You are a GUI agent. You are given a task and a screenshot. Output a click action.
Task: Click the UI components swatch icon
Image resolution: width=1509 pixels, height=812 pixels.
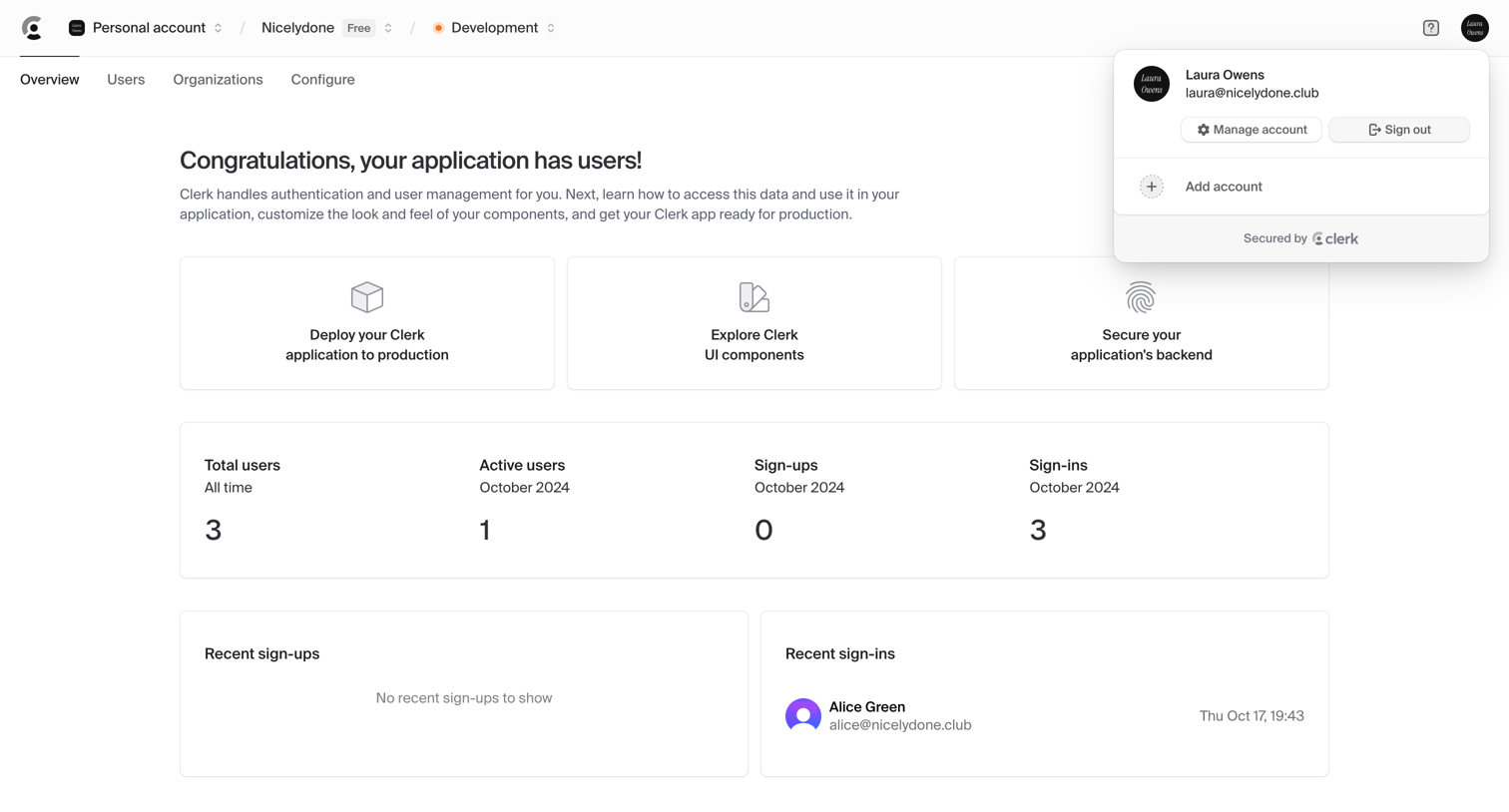[x=754, y=296]
